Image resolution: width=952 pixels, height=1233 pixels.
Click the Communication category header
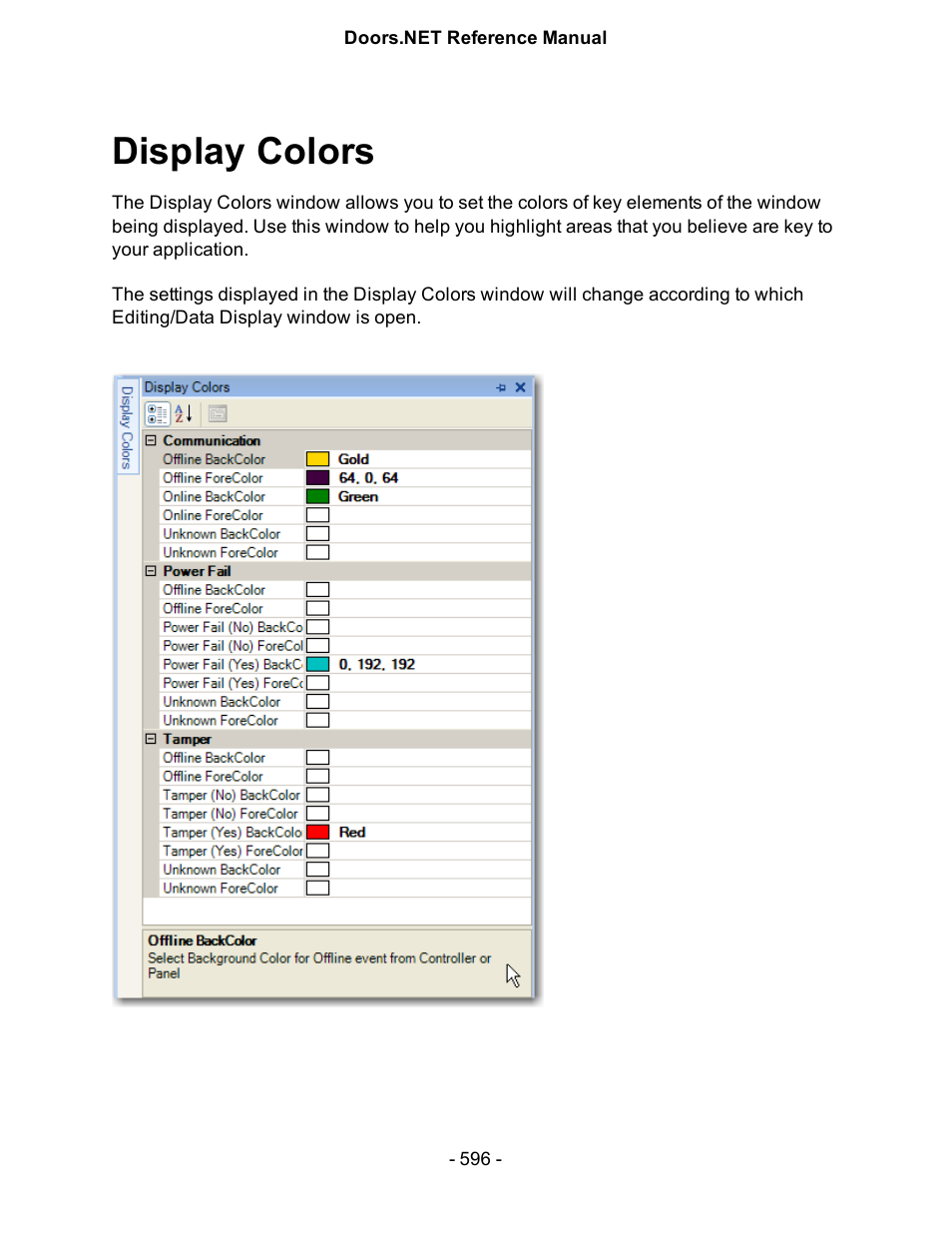tap(337, 440)
